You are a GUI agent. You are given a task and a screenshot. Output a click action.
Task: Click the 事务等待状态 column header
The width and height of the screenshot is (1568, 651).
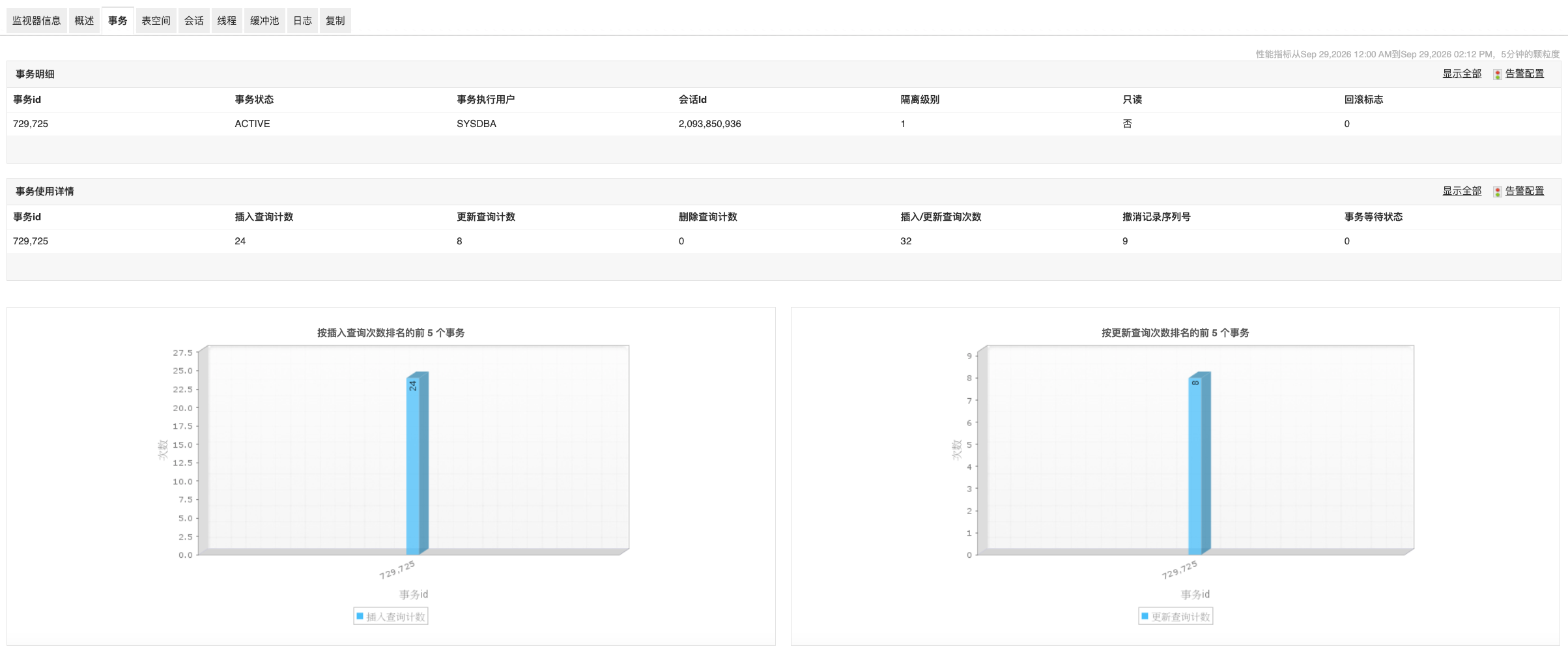point(1373,217)
